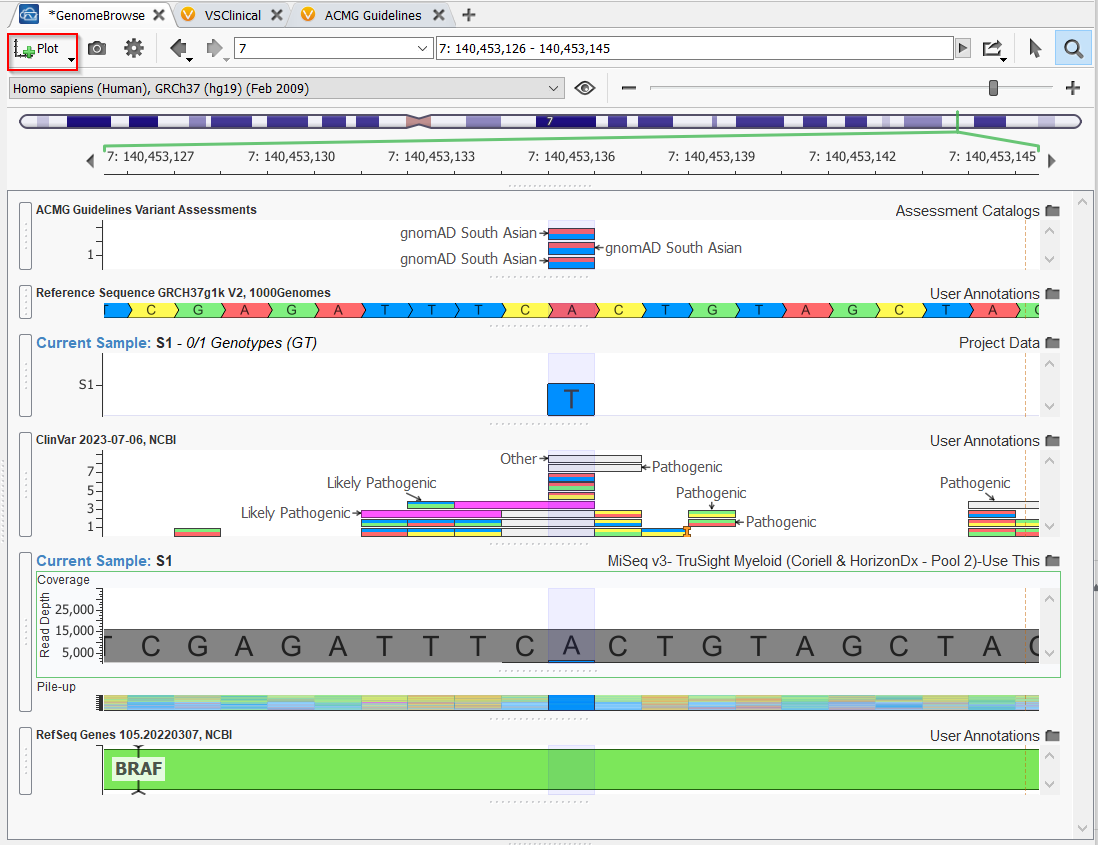
Task: Click the Pile-up track label
Action: (x=56, y=687)
